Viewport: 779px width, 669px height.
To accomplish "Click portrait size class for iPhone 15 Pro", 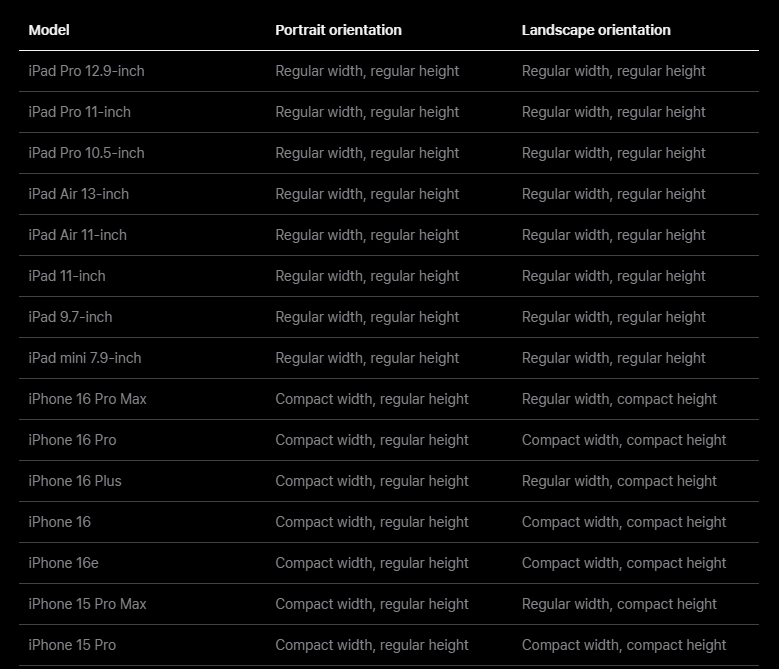I will coord(372,645).
